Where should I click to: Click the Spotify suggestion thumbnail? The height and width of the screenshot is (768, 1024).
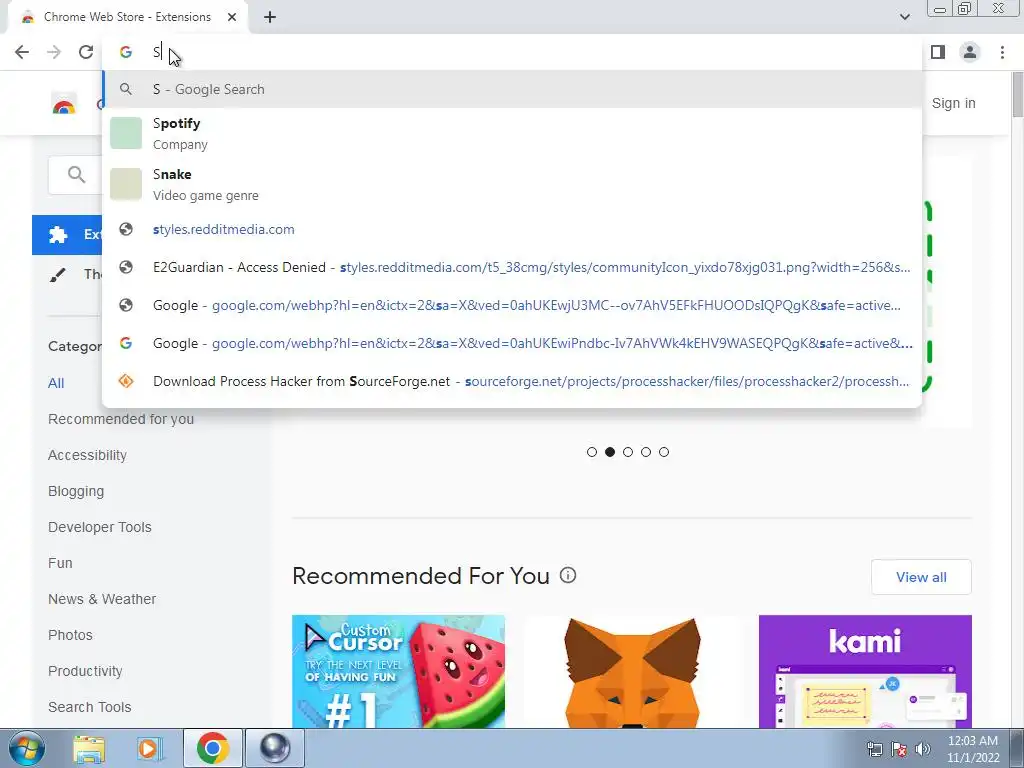pyautogui.click(x=126, y=133)
